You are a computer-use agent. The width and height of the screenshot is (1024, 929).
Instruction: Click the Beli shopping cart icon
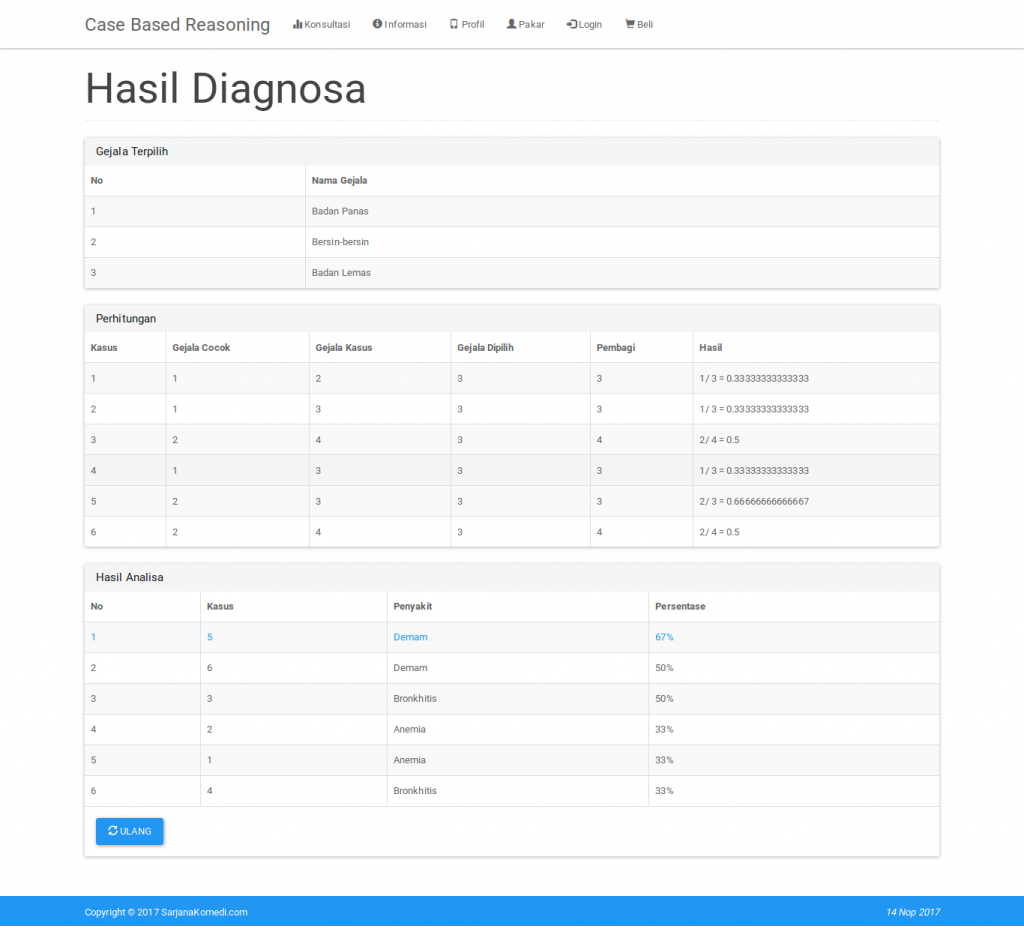coord(630,24)
